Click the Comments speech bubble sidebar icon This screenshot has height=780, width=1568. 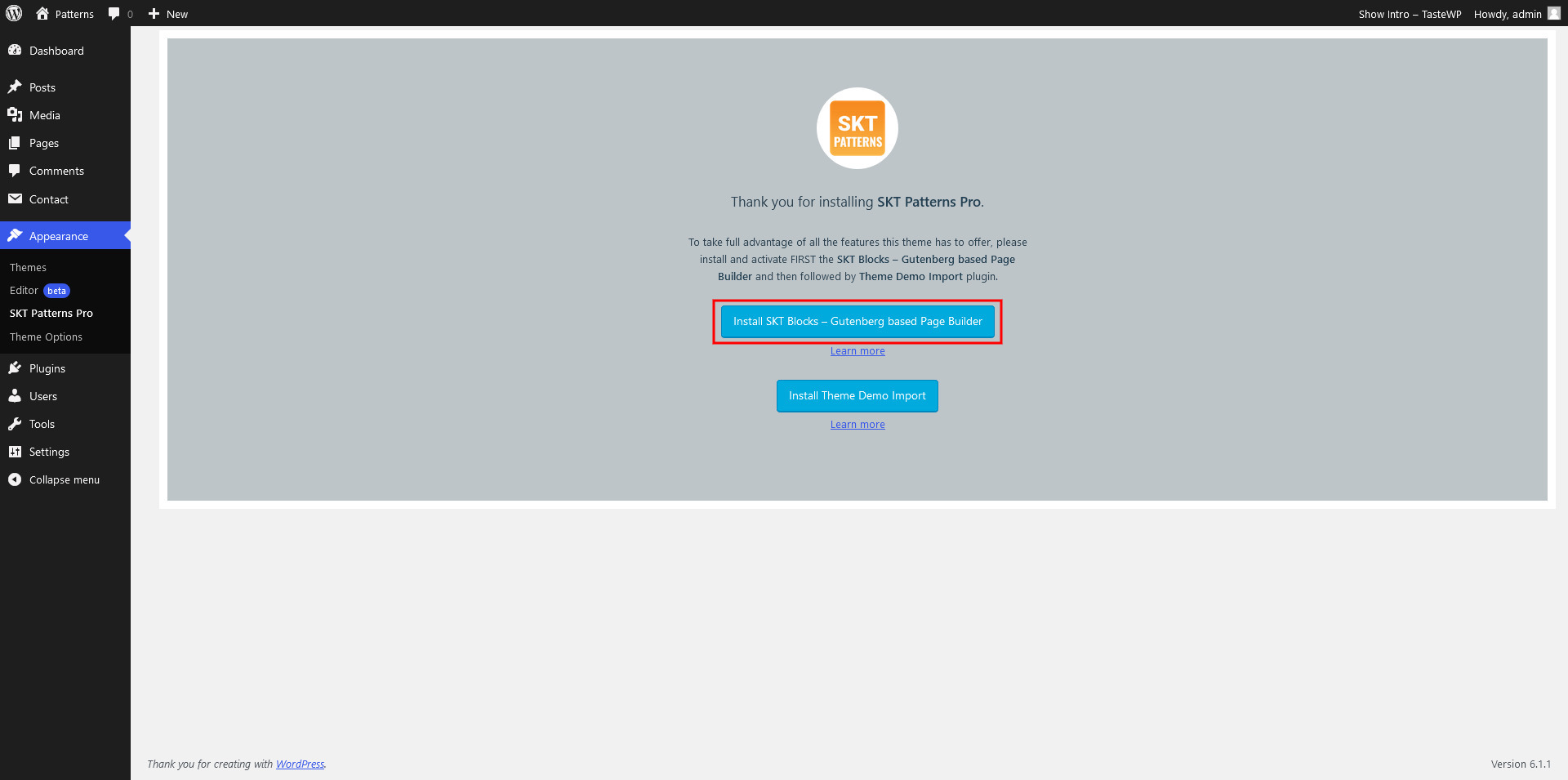15,170
